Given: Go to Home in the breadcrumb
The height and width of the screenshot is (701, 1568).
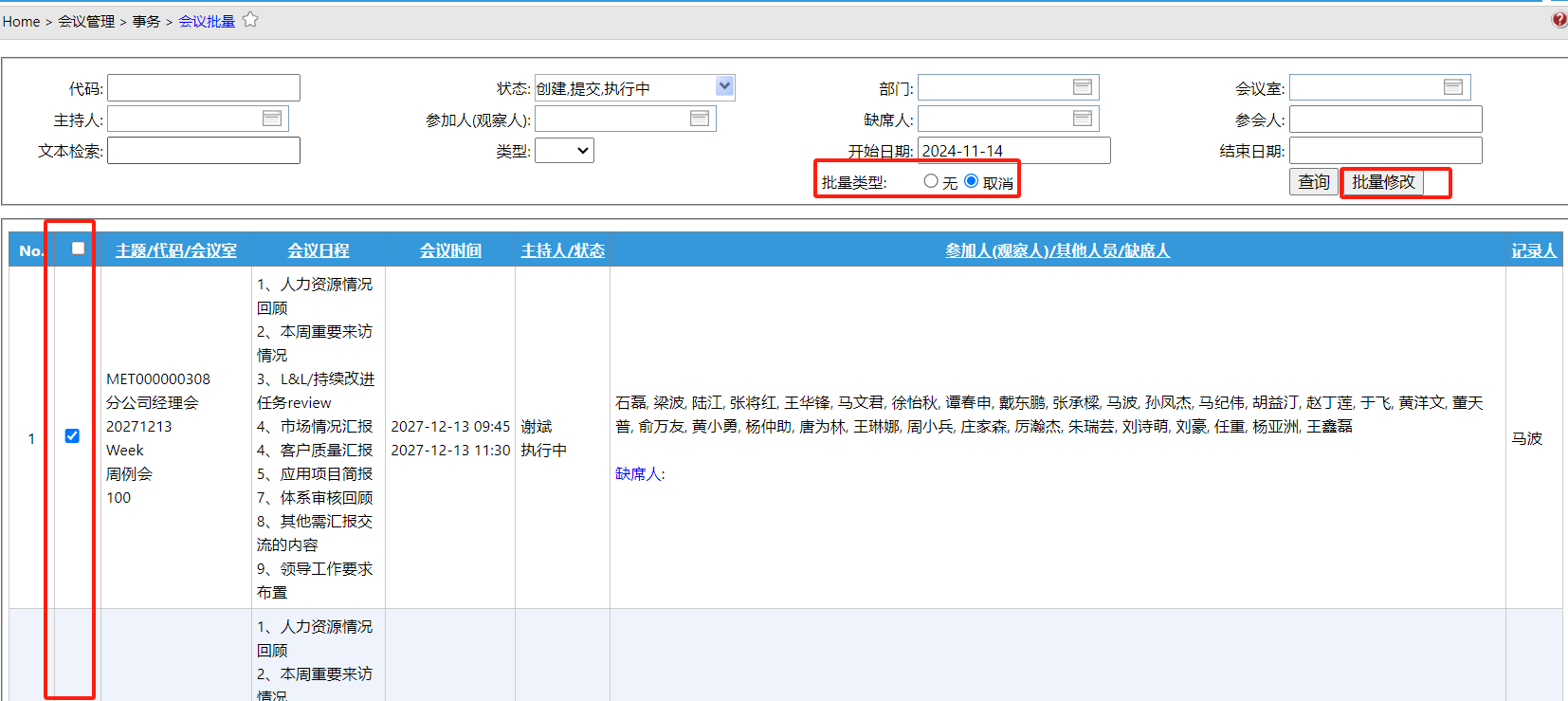Looking at the screenshot, I should [x=21, y=21].
